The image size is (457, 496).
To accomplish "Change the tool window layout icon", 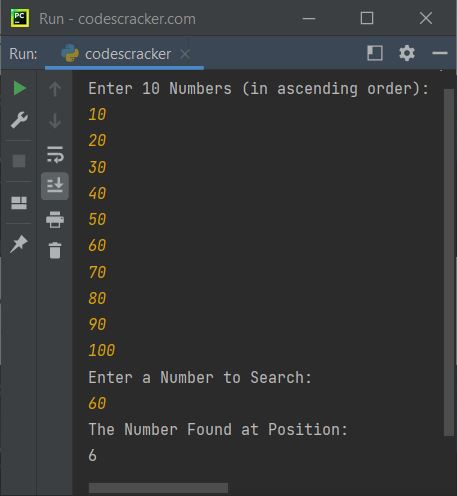I will pos(375,53).
